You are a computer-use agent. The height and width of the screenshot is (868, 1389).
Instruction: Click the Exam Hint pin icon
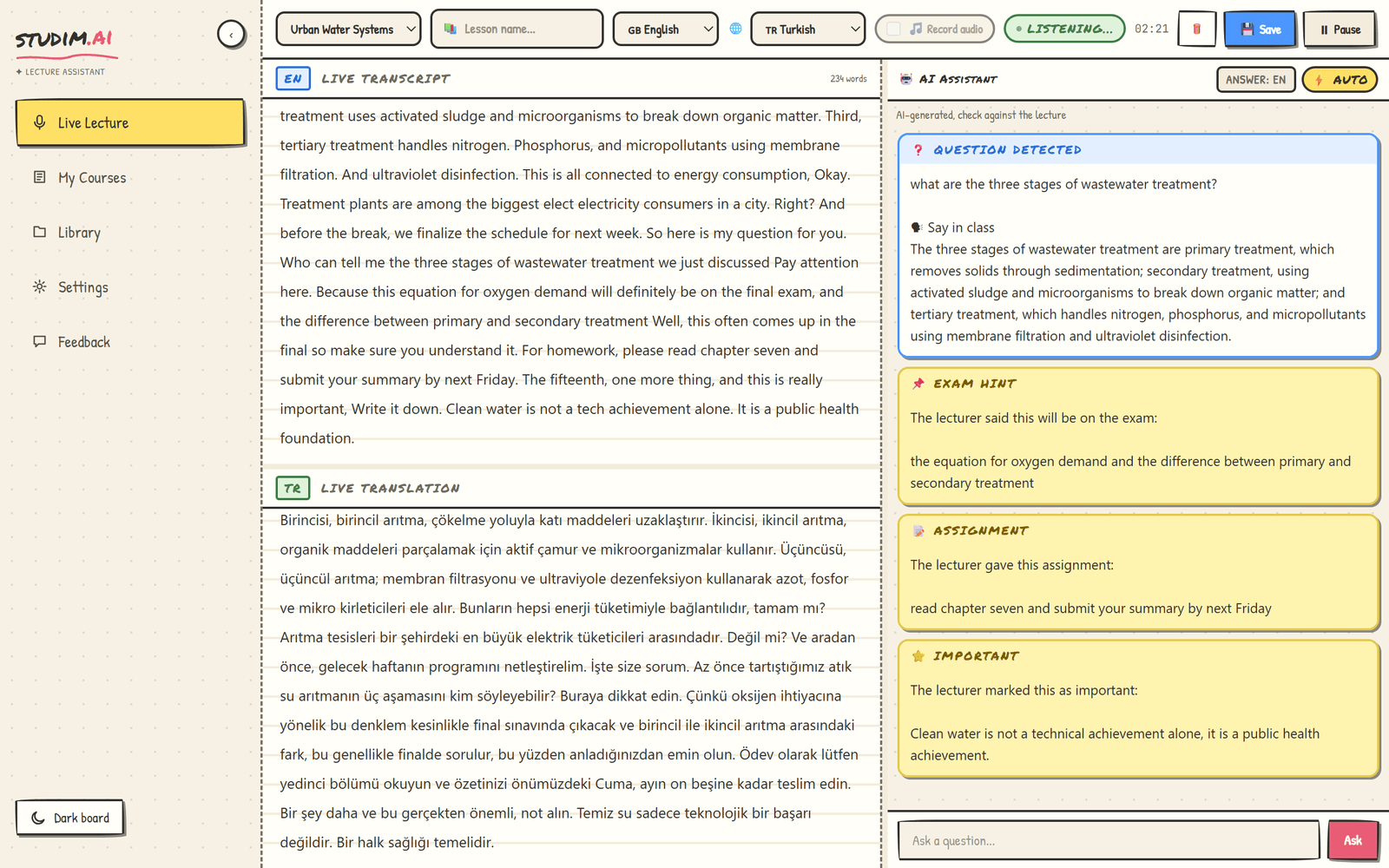click(918, 383)
